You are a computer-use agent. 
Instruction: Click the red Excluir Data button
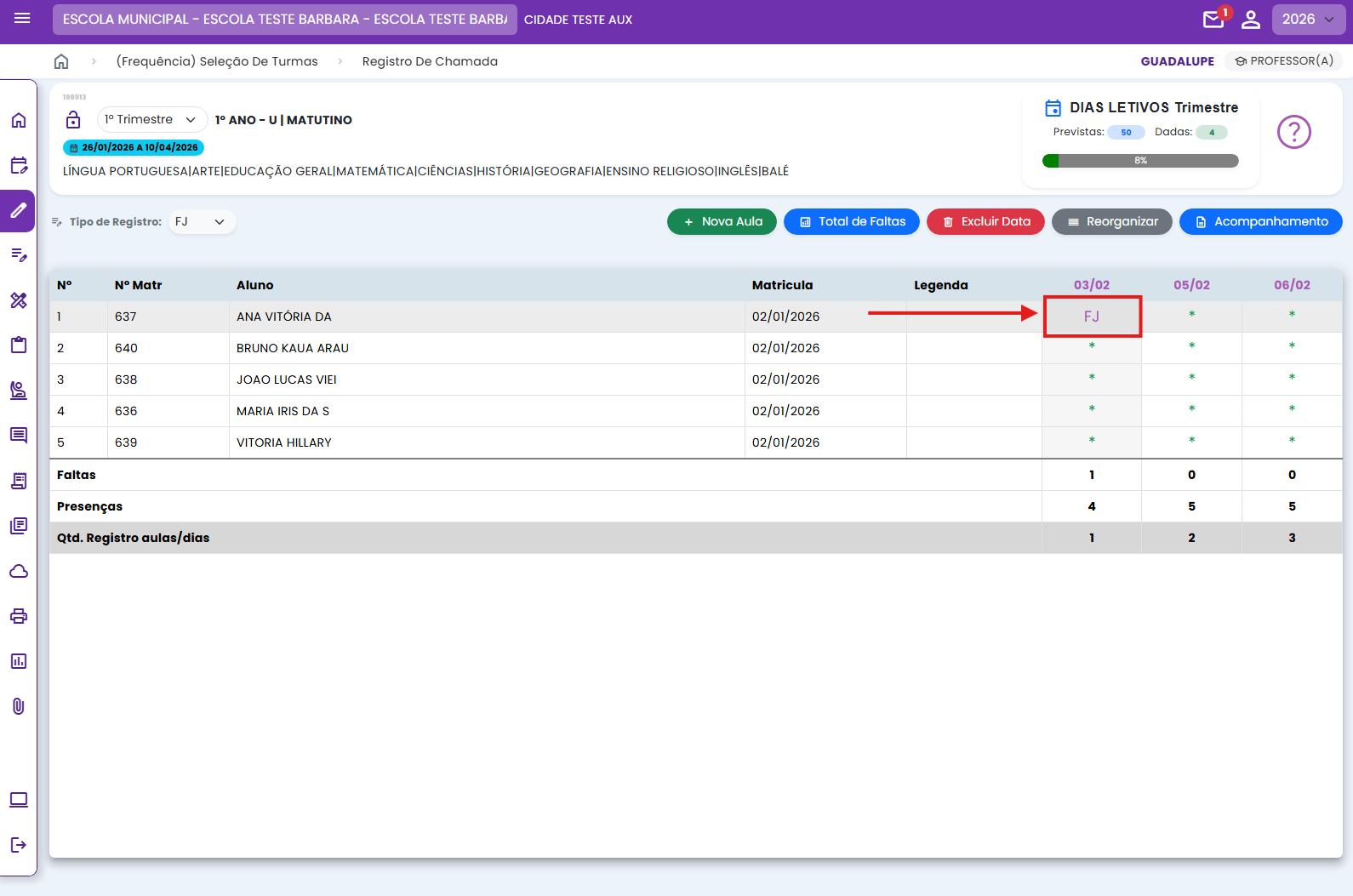985,222
